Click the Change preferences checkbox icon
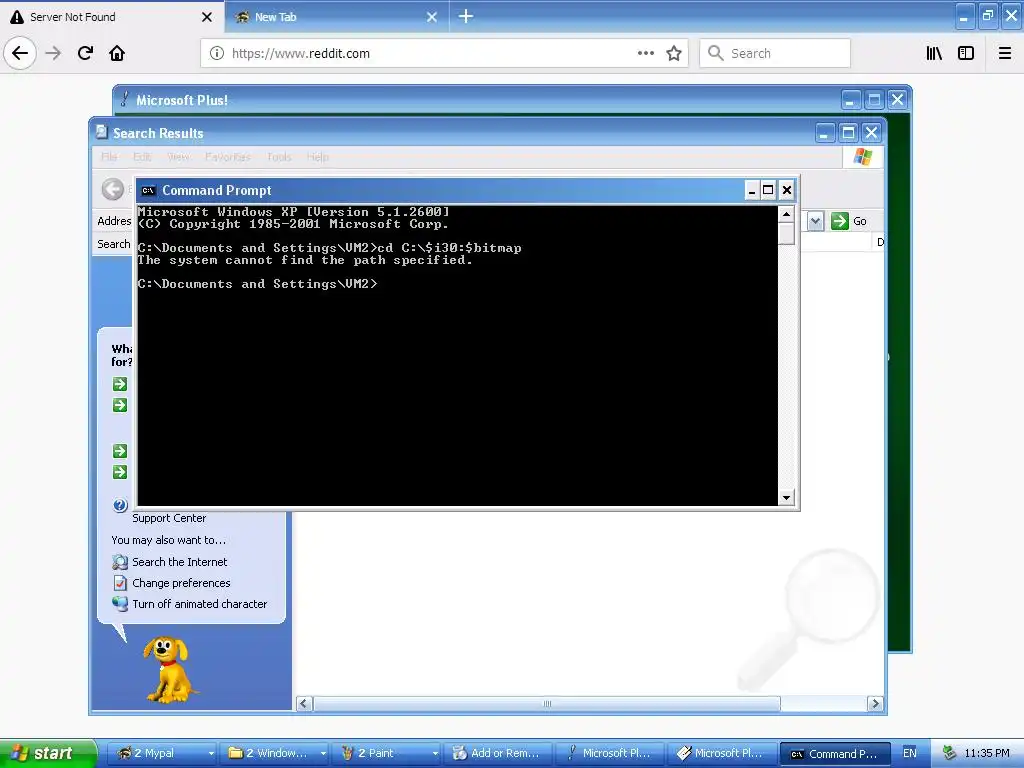The height and width of the screenshot is (768, 1024). tap(120, 583)
